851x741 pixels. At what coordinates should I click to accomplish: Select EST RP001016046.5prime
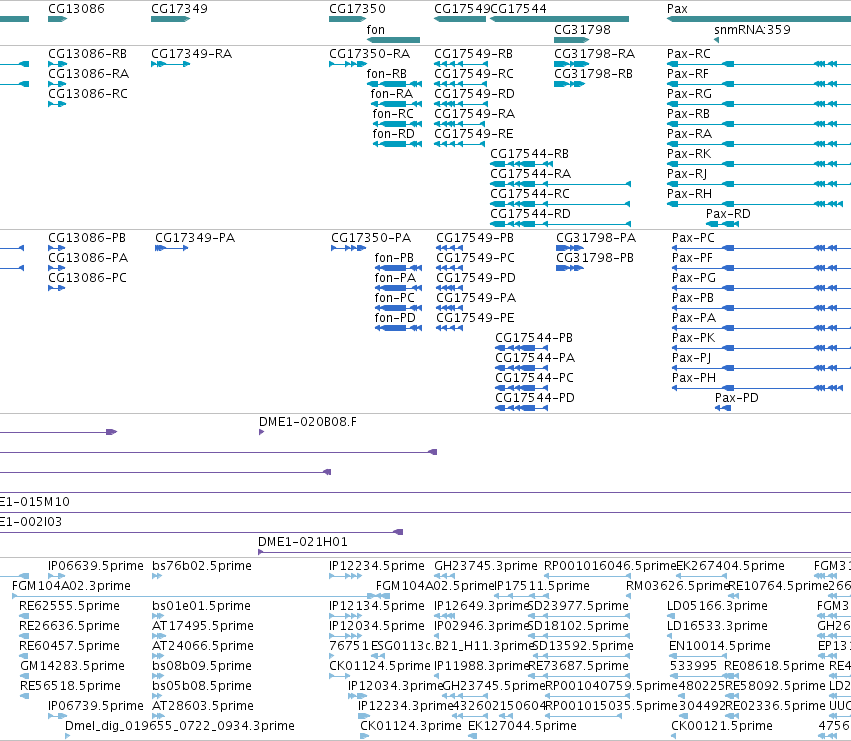[610, 566]
